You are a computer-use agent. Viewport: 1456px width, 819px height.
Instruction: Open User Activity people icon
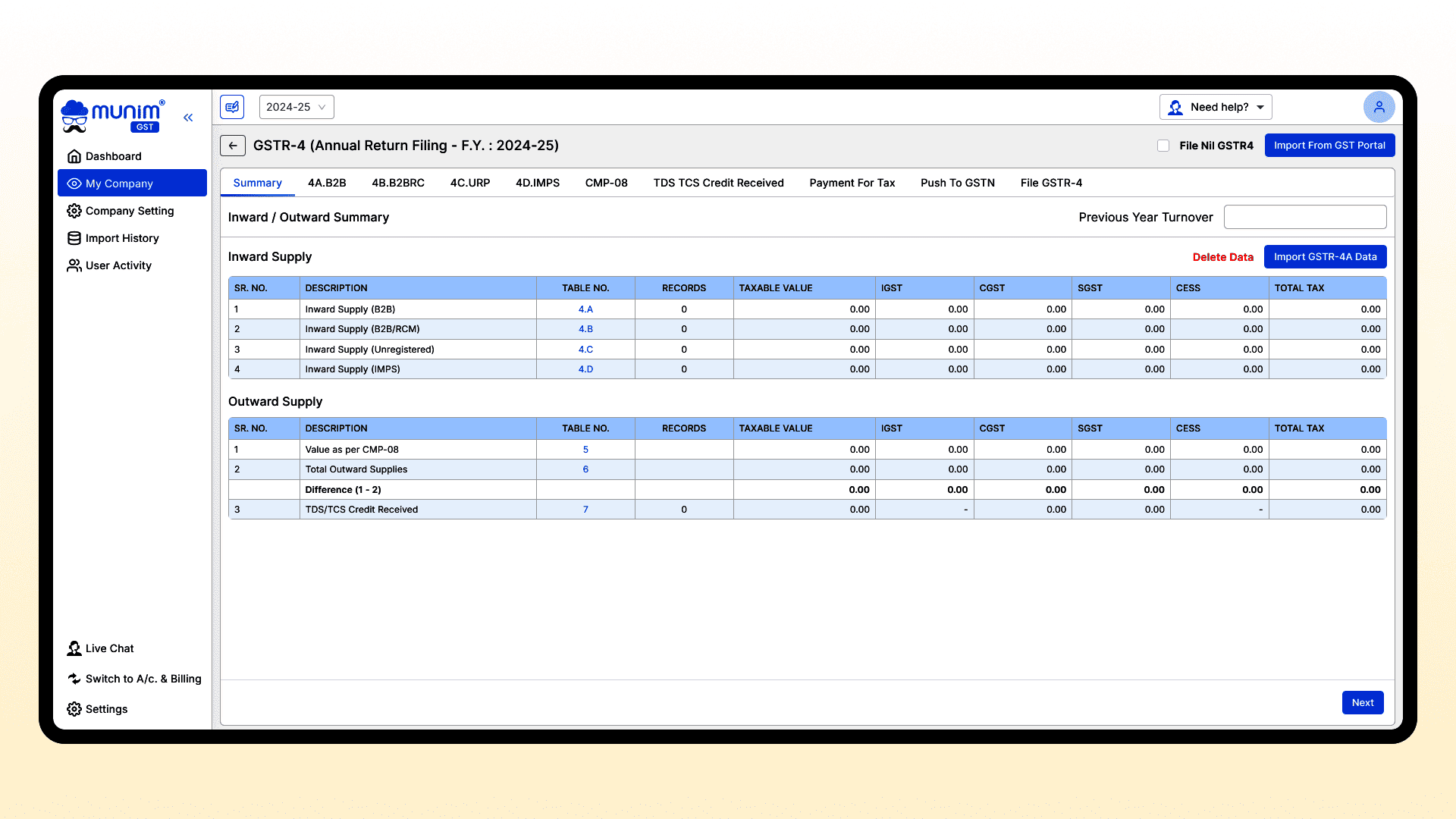[74, 265]
